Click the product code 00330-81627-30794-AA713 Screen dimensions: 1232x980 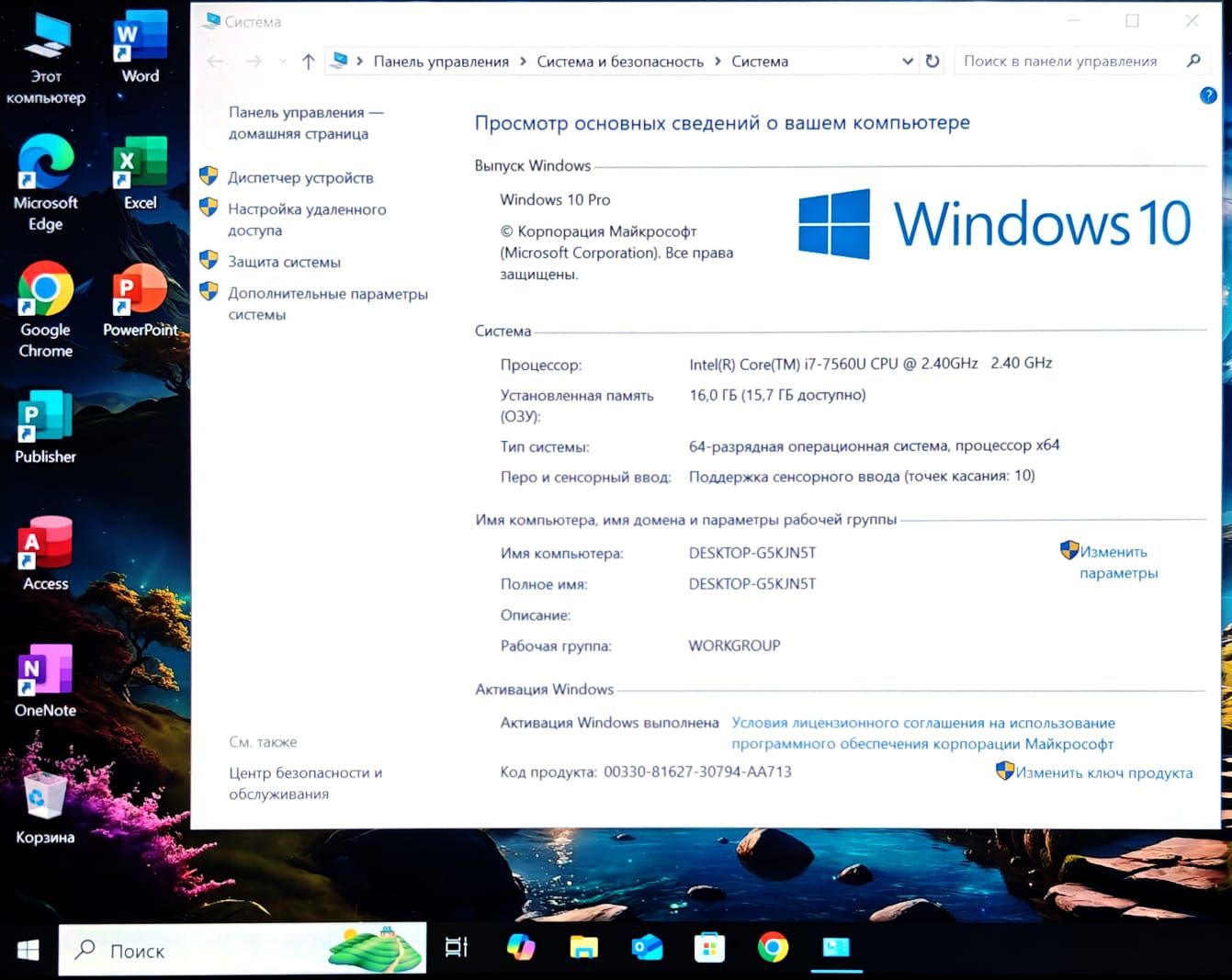(697, 772)
